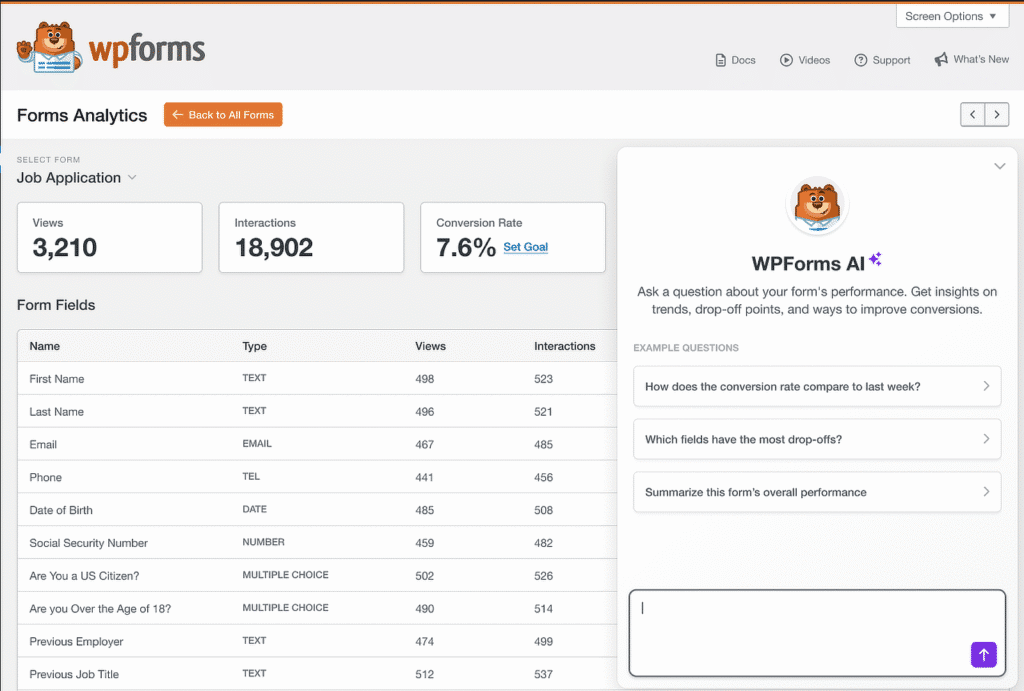Click chevron on conversion rate question
Screen dimensions: 1024x691
coord(986,386)
